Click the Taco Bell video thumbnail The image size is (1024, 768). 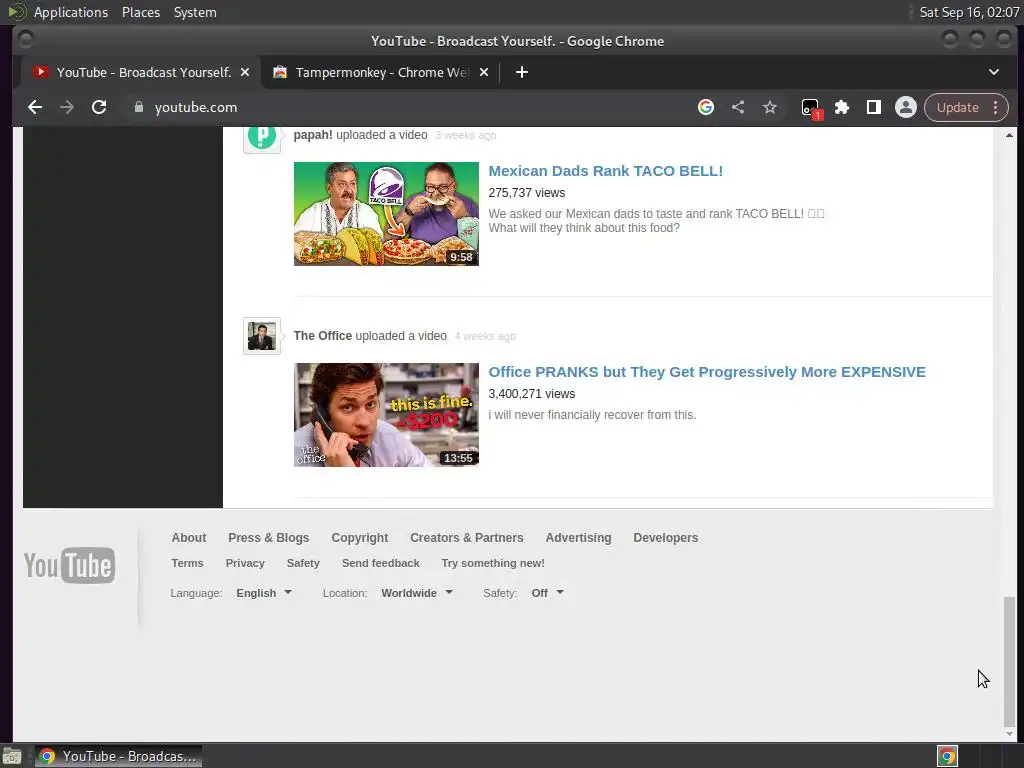pyautogui.click(x=386, y=214)
